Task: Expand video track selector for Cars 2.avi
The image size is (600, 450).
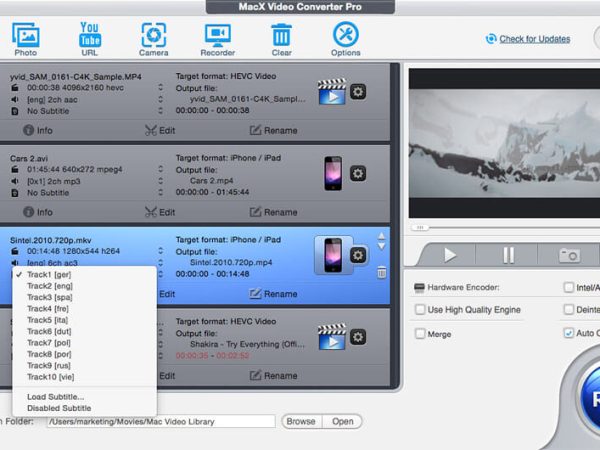Action: click(x=160, y=170)
